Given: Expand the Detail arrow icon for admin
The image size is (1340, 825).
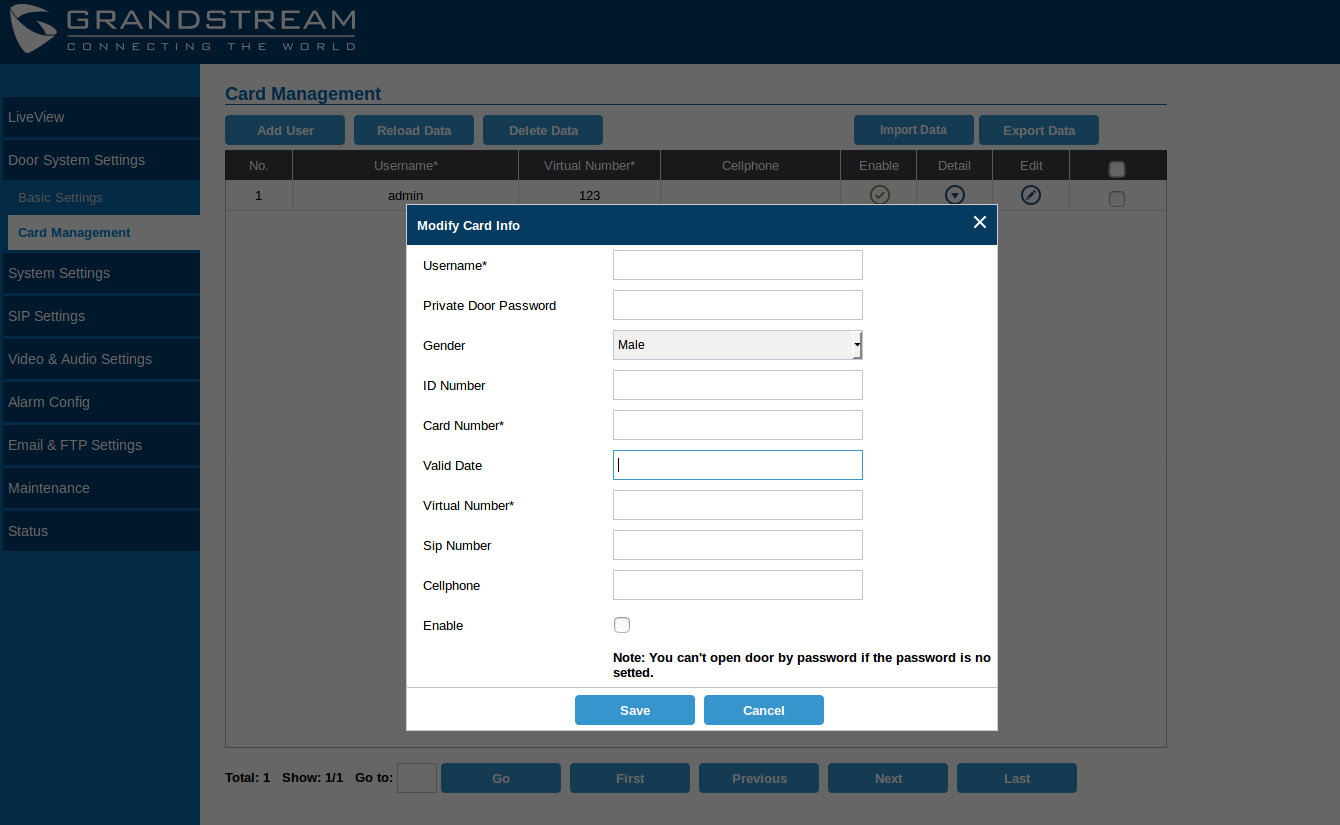Looking at the screenshot, I should point(955,195).
